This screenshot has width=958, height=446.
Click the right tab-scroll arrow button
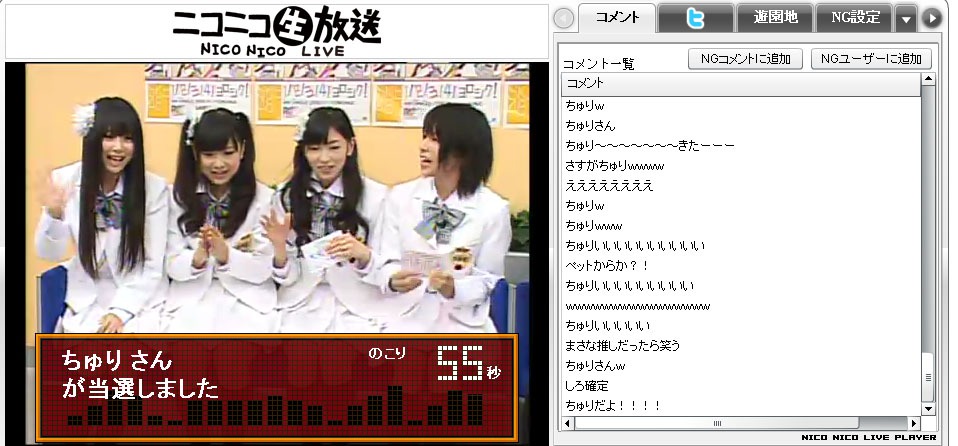(x=931, y=18)
